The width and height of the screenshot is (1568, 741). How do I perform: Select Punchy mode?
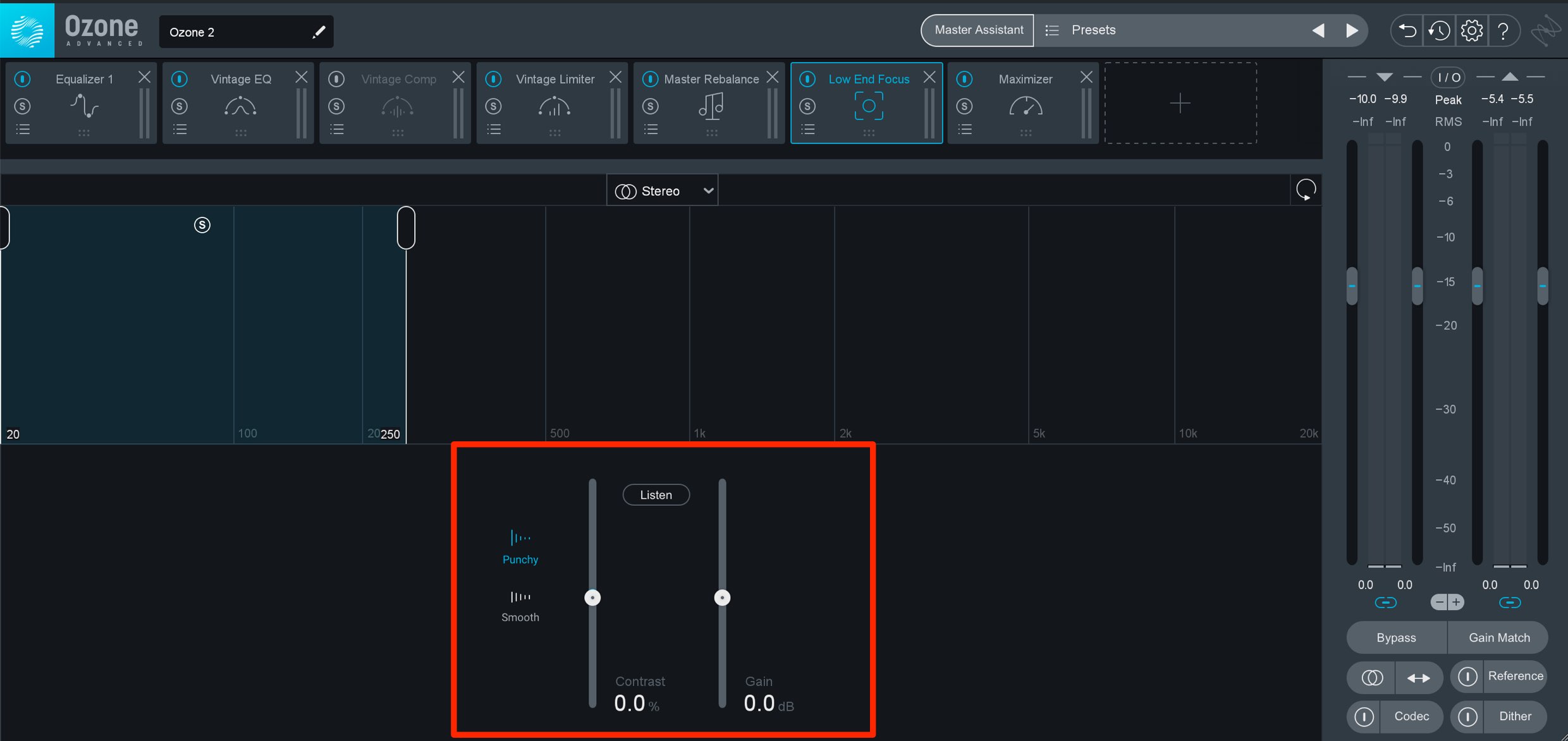point(520,547)
